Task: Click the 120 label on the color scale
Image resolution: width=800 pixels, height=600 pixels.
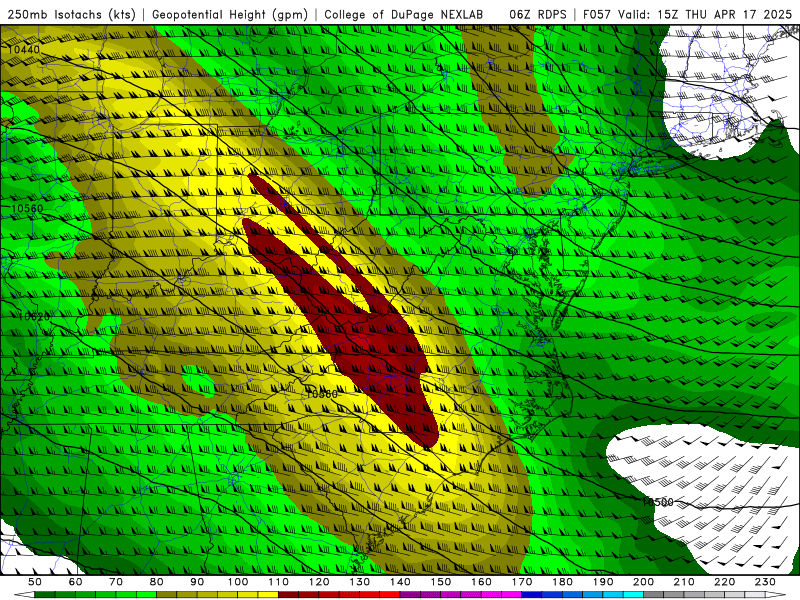Action: click(x=319, y=582)
